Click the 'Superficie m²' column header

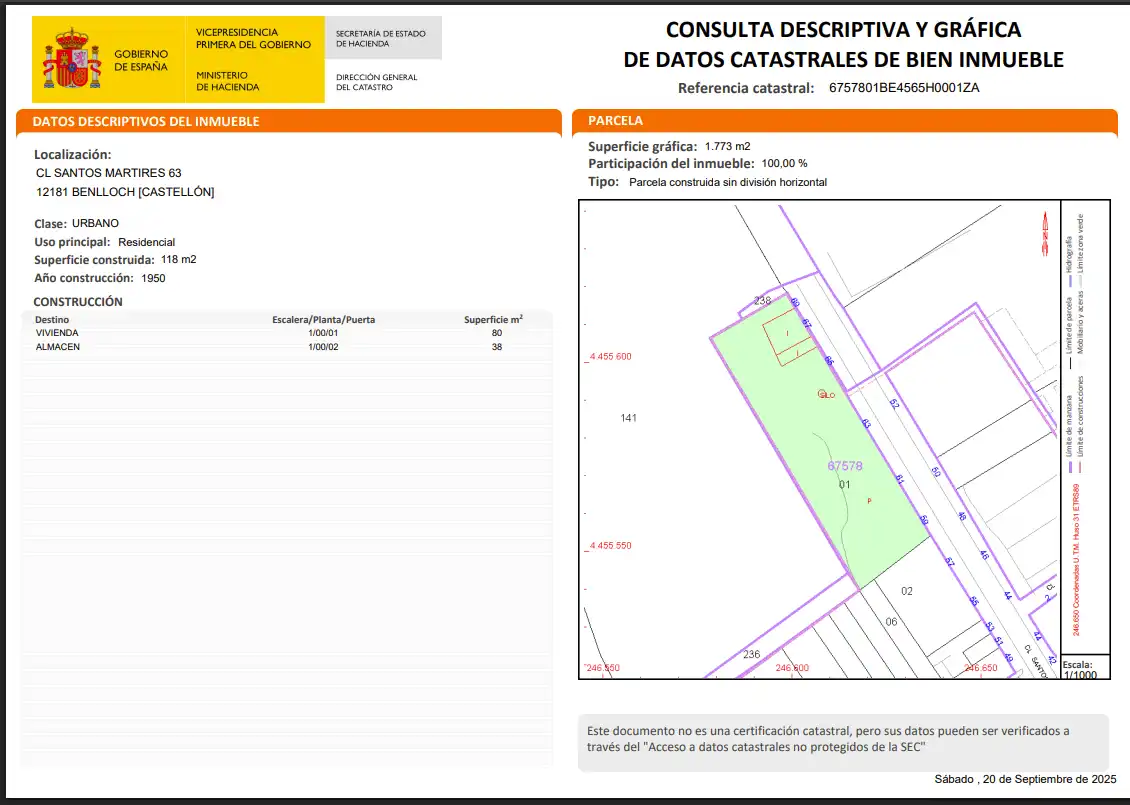tap(494, 319)
